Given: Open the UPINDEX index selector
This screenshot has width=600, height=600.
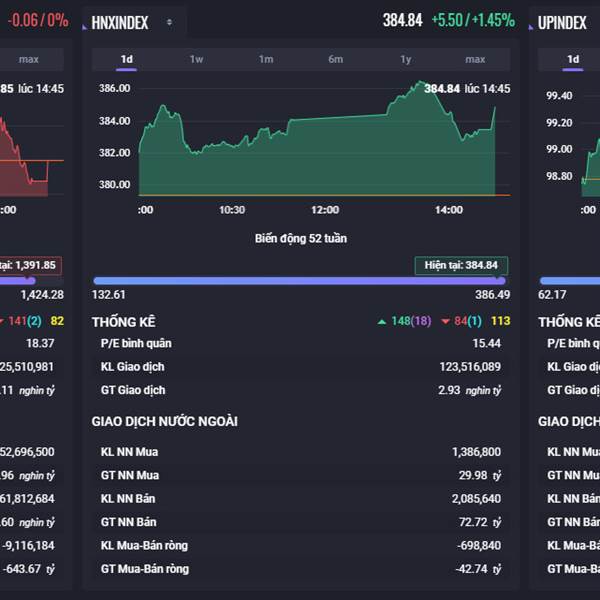Looking at the screenshot, I should click(x=562, y=23).
